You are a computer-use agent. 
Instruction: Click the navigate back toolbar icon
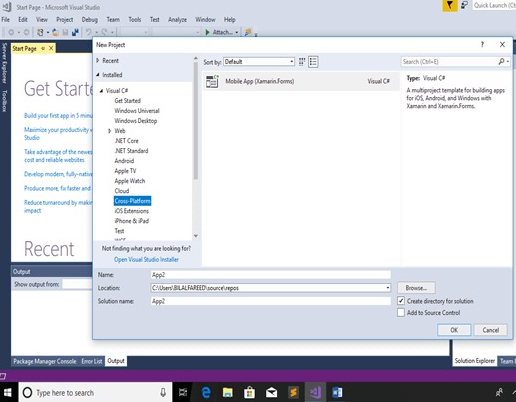click(x=11, y=32)
